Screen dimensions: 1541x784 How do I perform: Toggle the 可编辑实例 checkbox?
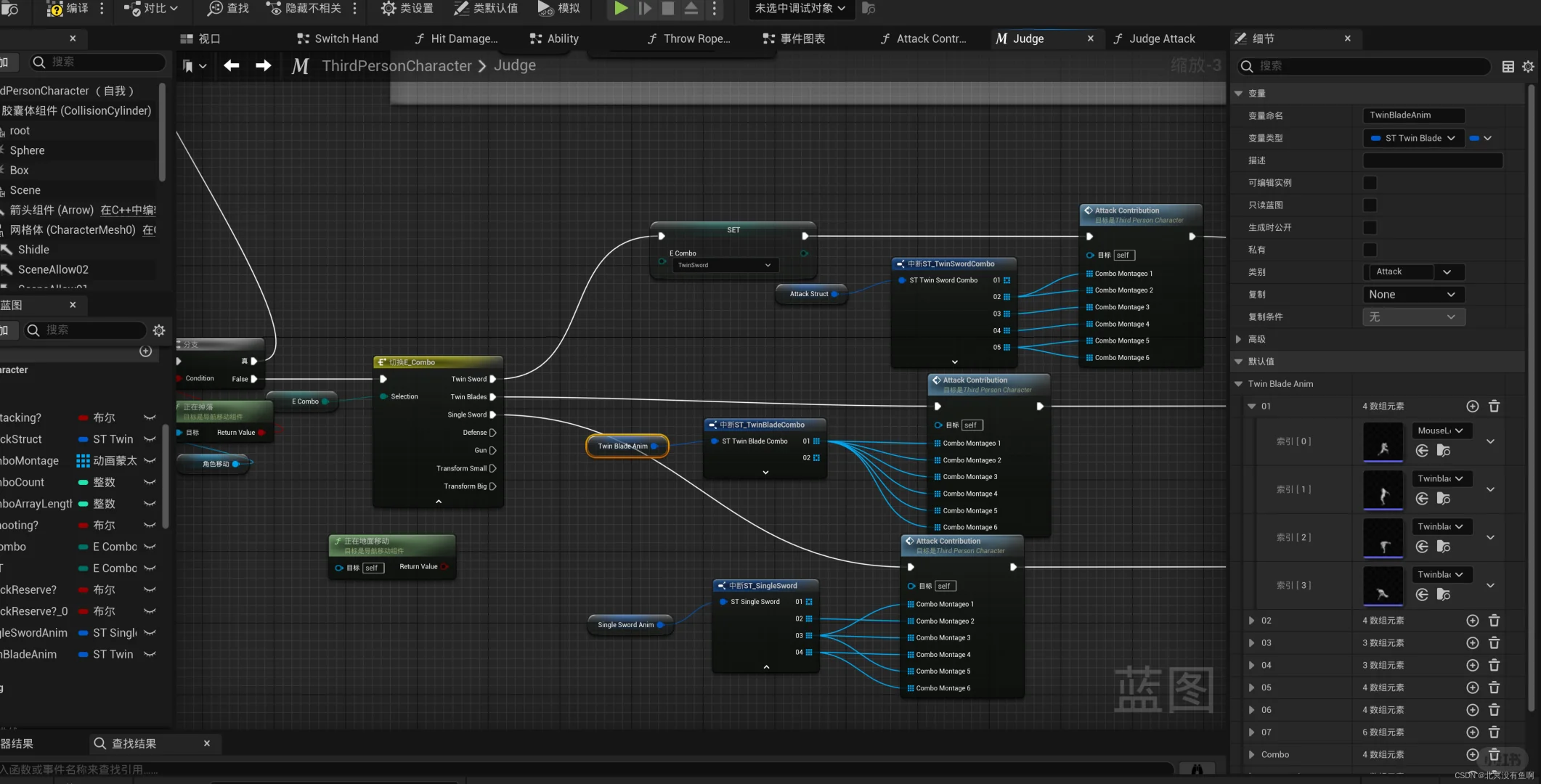click(1370, 183)
